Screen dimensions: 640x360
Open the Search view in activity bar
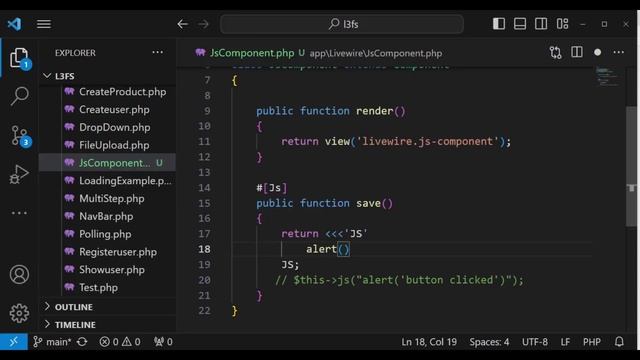[19, 97]
